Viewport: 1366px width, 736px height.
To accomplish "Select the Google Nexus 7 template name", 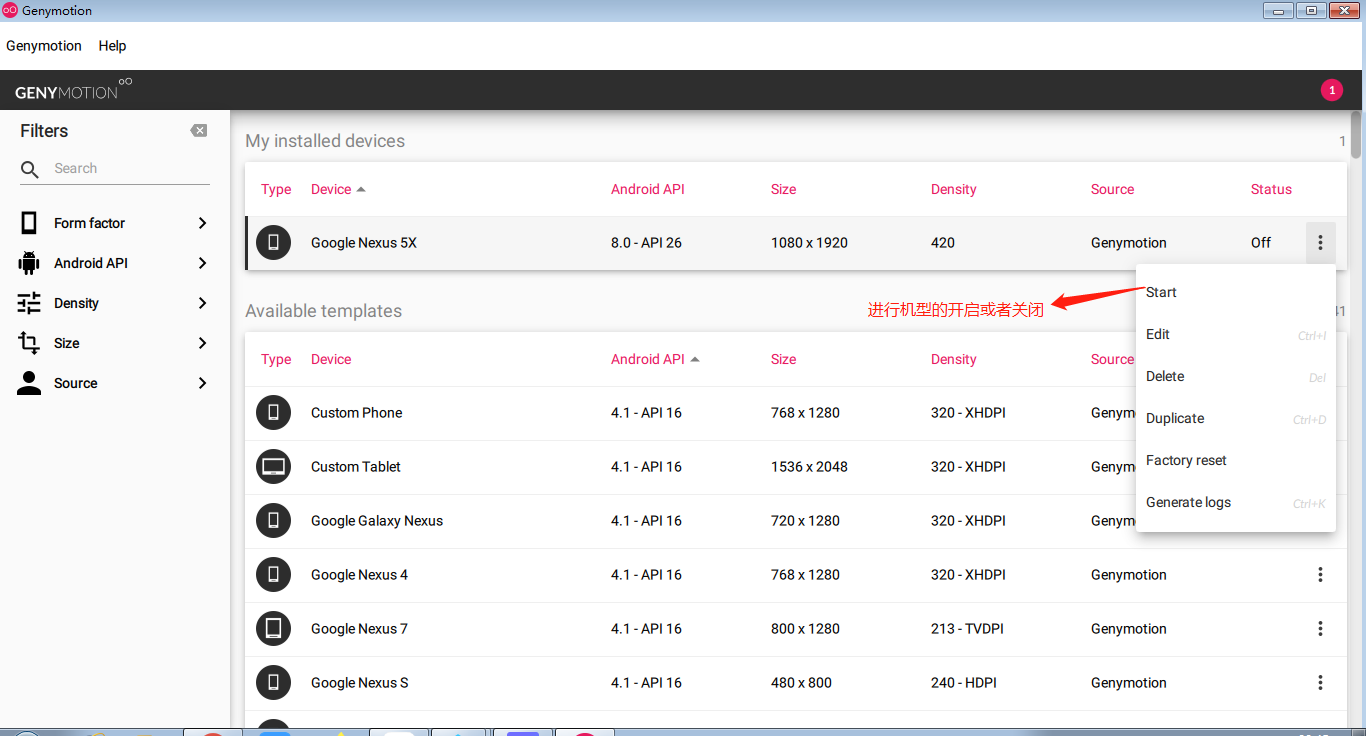I will pos(359,628).
